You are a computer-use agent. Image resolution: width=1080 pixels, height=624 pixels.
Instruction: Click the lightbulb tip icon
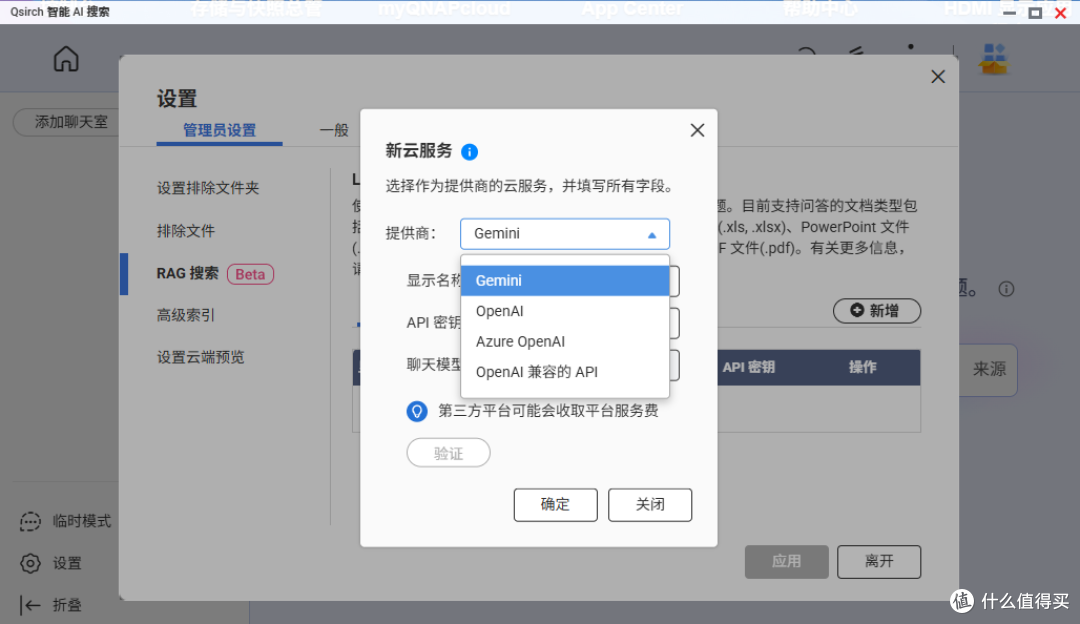417,411
